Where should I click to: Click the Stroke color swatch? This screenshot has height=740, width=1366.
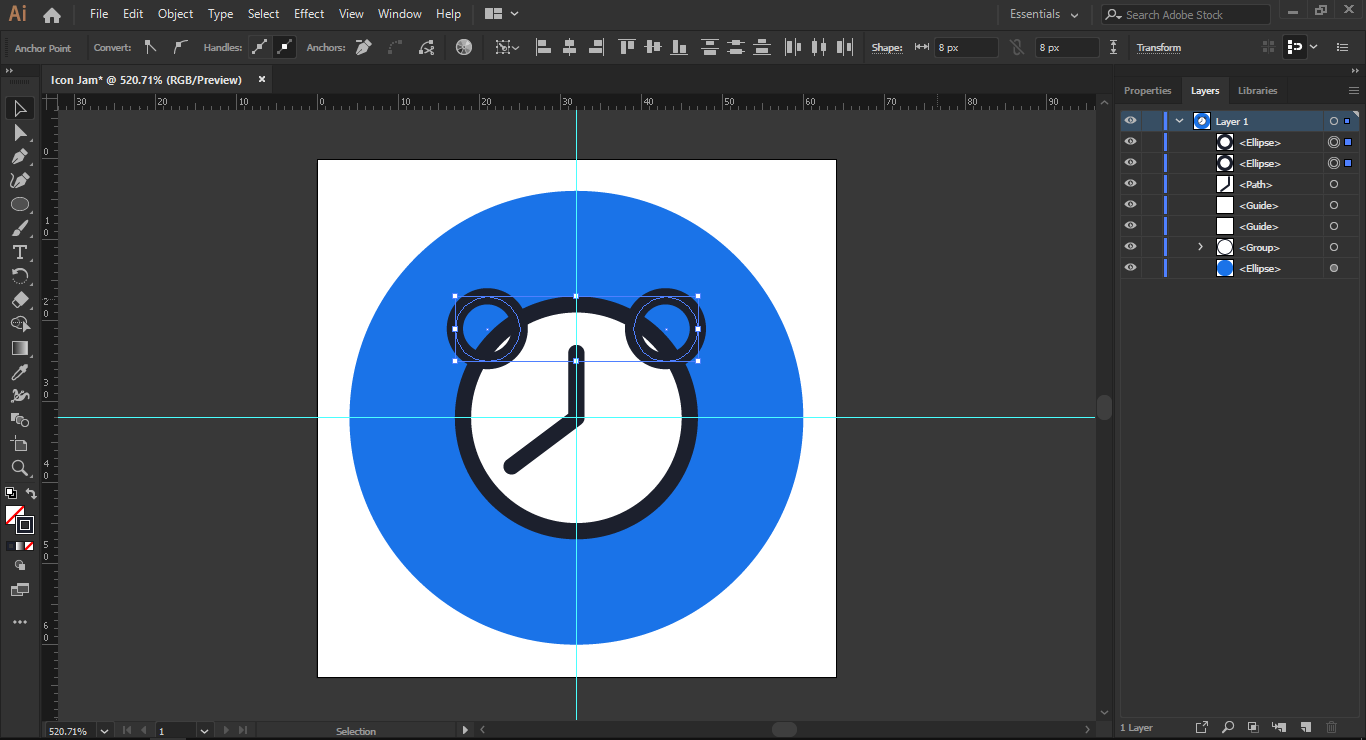click(x=25, y=525)
